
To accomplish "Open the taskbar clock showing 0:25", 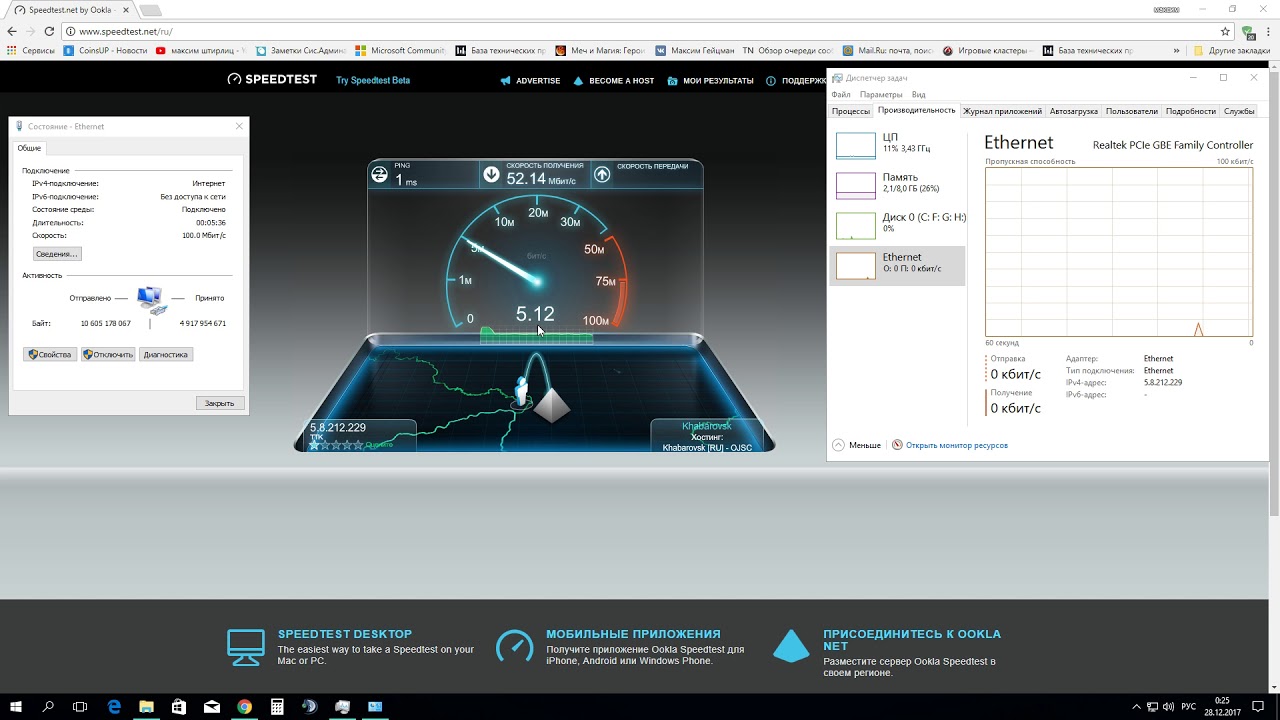I will coord(1222,706).
